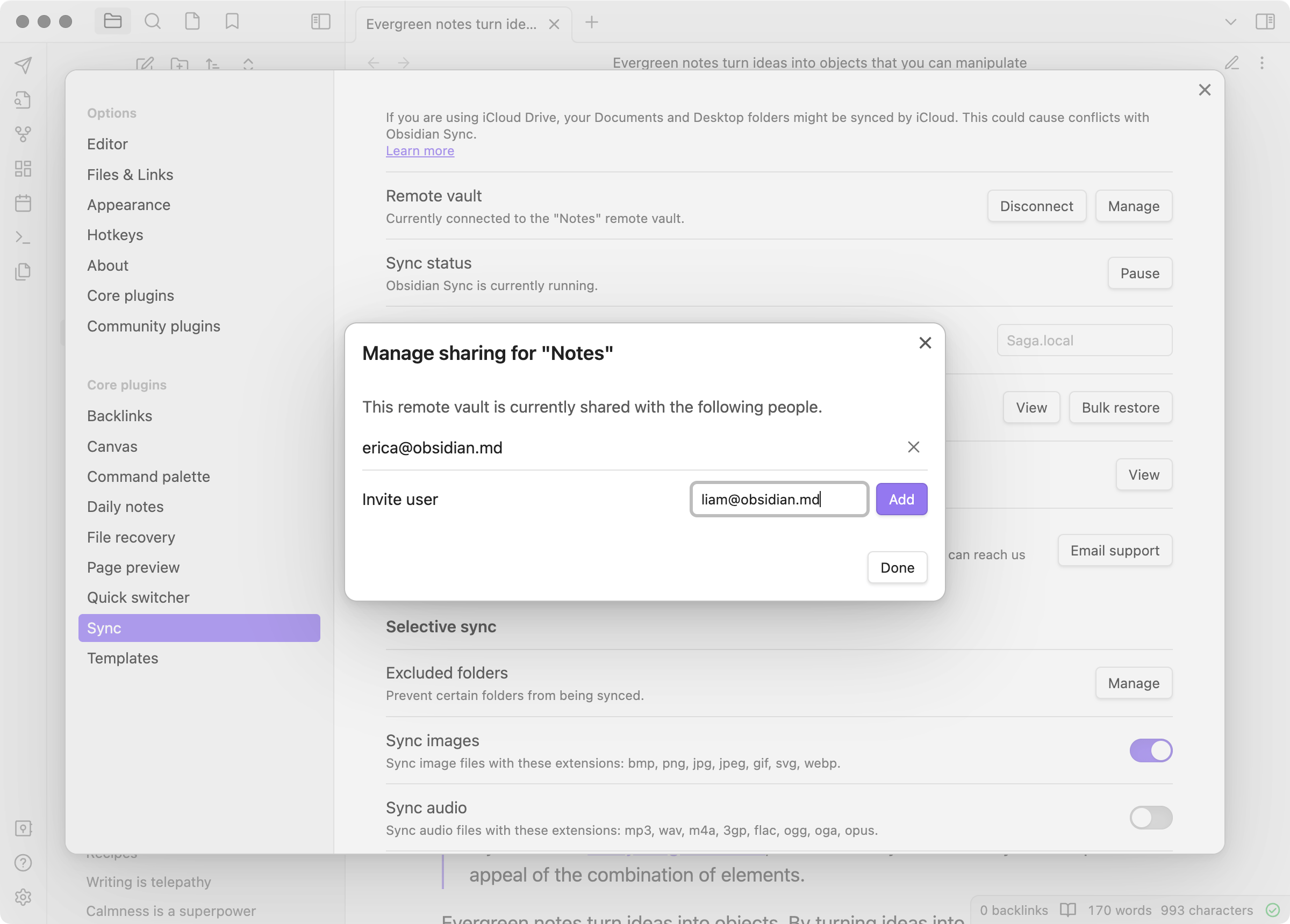Viewport: 1290px width, 924px height.
Task: Click the edit note icon top right
Action: pyautogui.click(x=1232, y=63)
